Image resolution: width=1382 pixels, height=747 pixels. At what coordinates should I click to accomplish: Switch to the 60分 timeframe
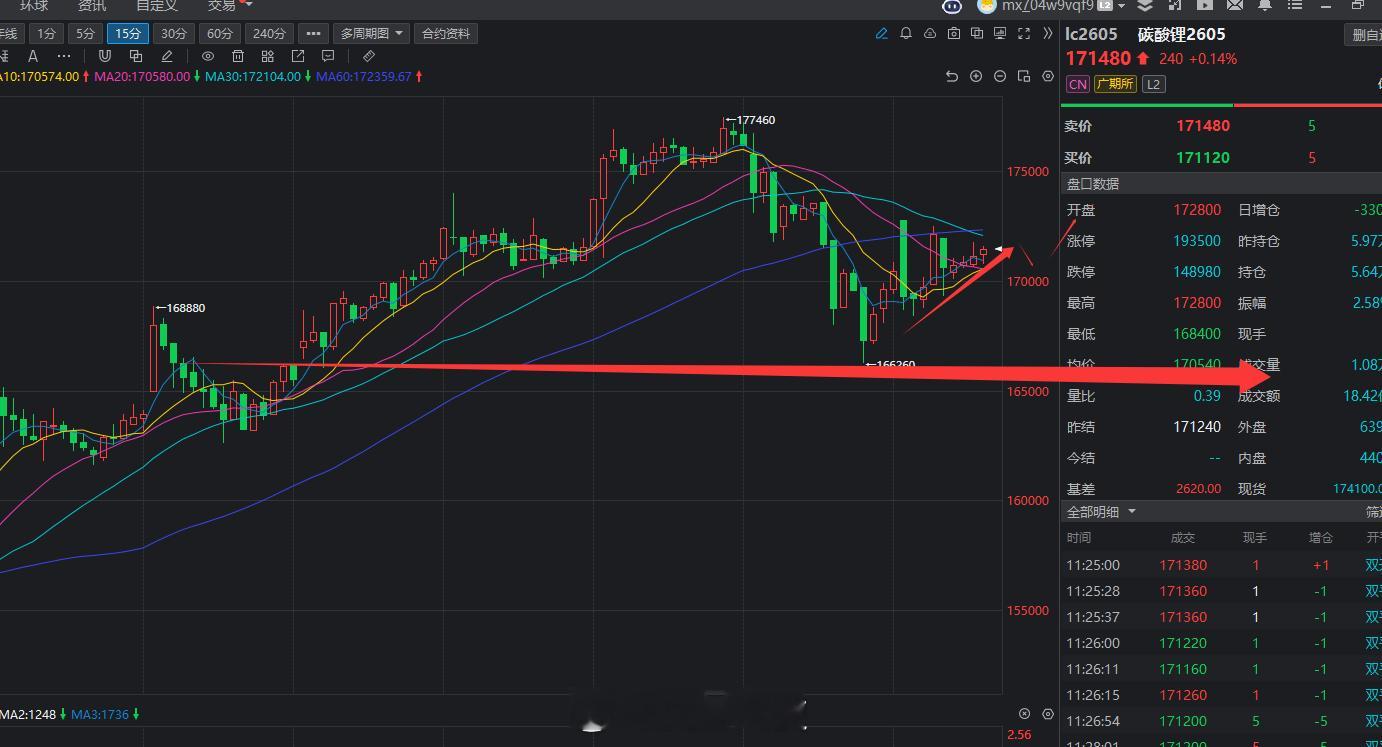(x=220, y=33)
